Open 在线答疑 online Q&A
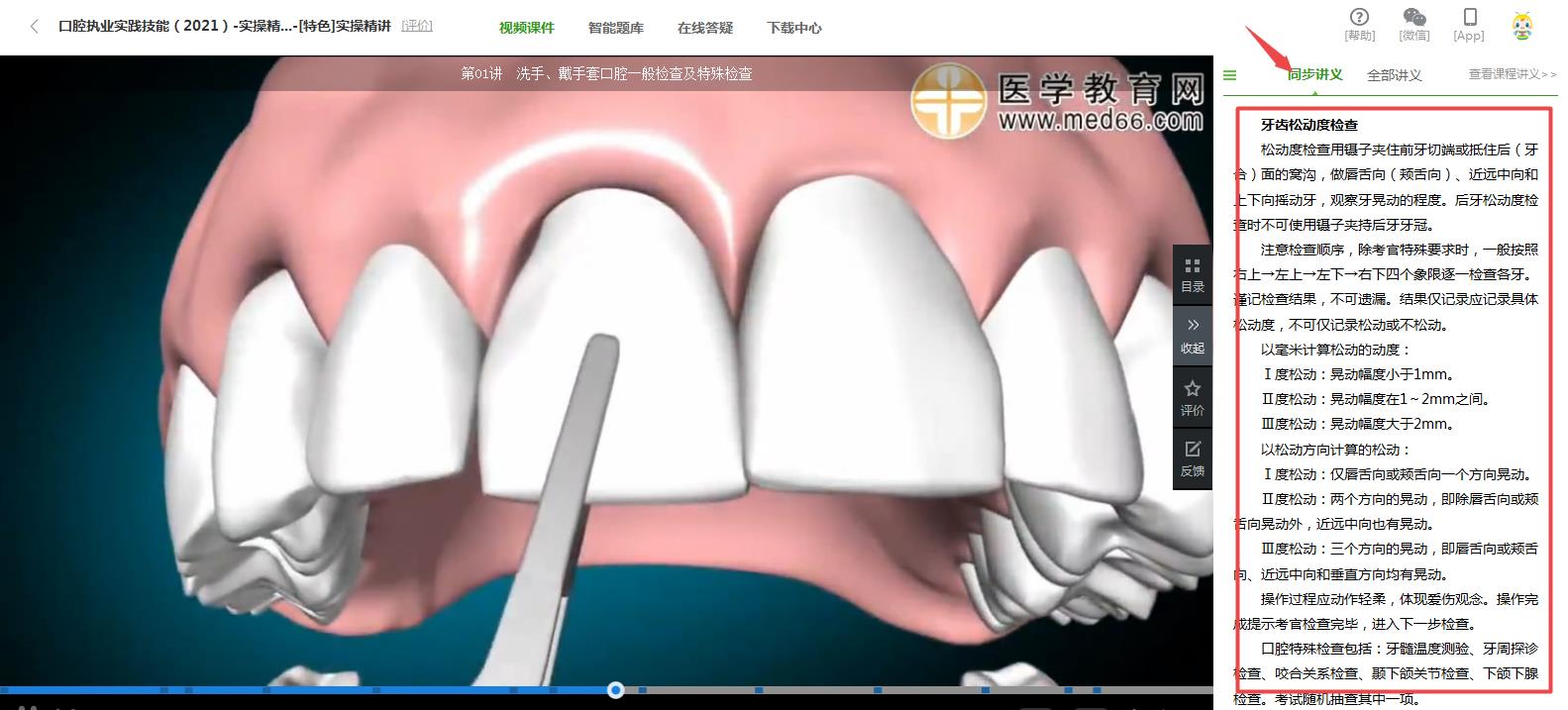The height and width of the screenshot is (710, 1568). 704,28
